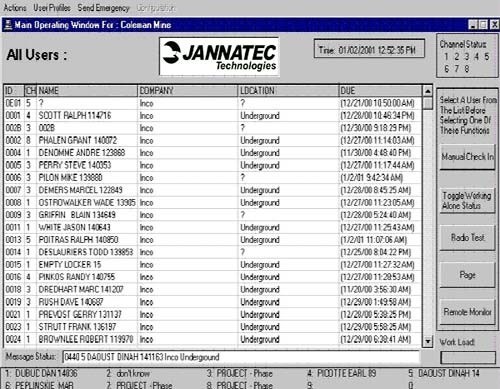Viewport: 500px width, 389px height.
Task: Click the Radio Test button
Action: tap(467, 238)
